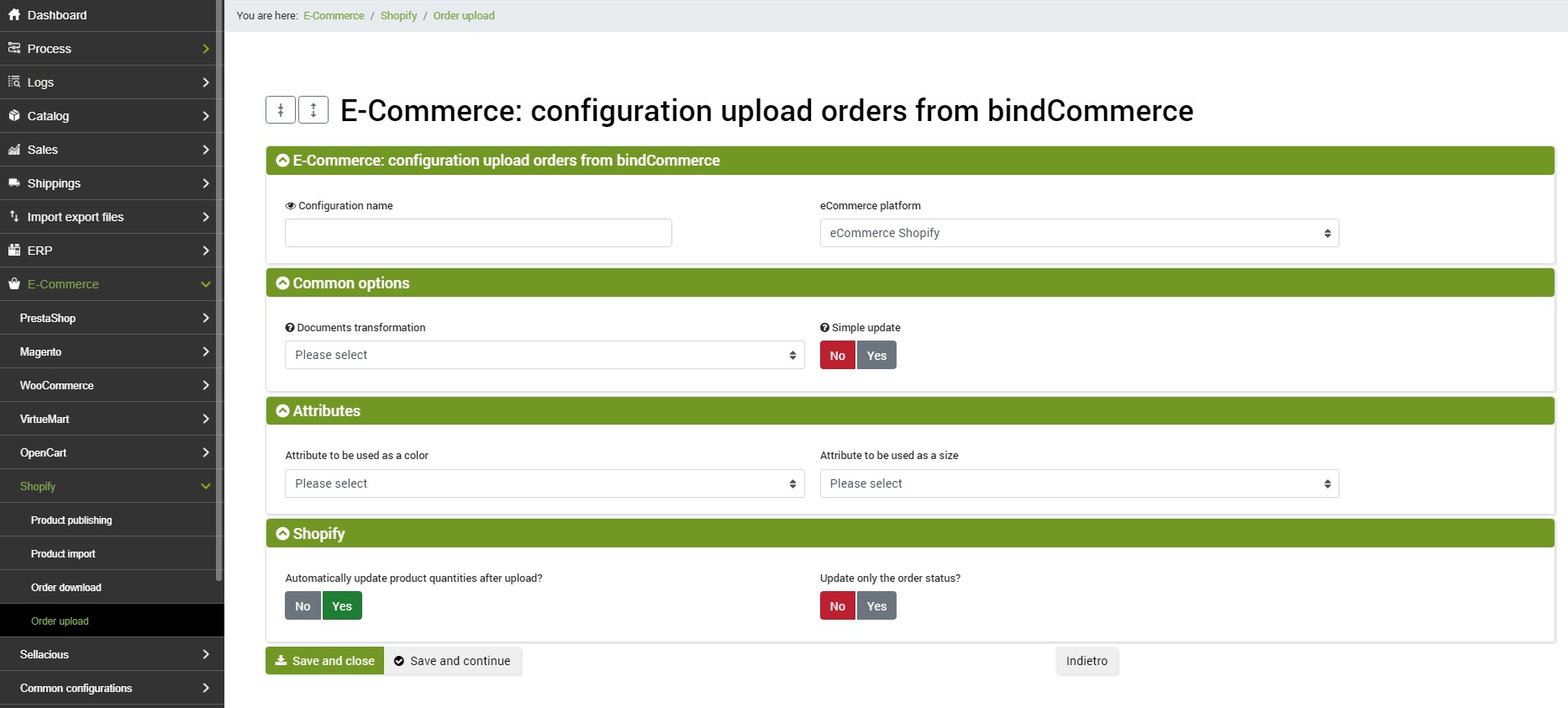Open the eCommerce platform dropdown
Image resolution: width=1568 pixels, height=708 pixels.
coord(1079,233)
